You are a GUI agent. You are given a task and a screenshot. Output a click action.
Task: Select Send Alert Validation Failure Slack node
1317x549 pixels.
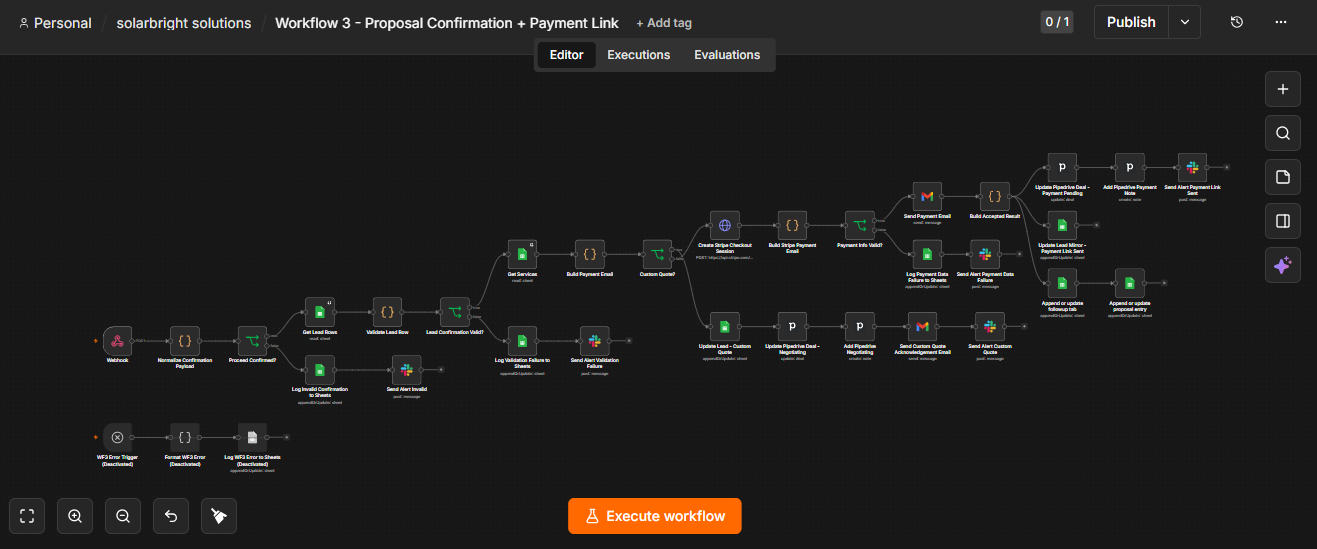click(x=594, y=341)
